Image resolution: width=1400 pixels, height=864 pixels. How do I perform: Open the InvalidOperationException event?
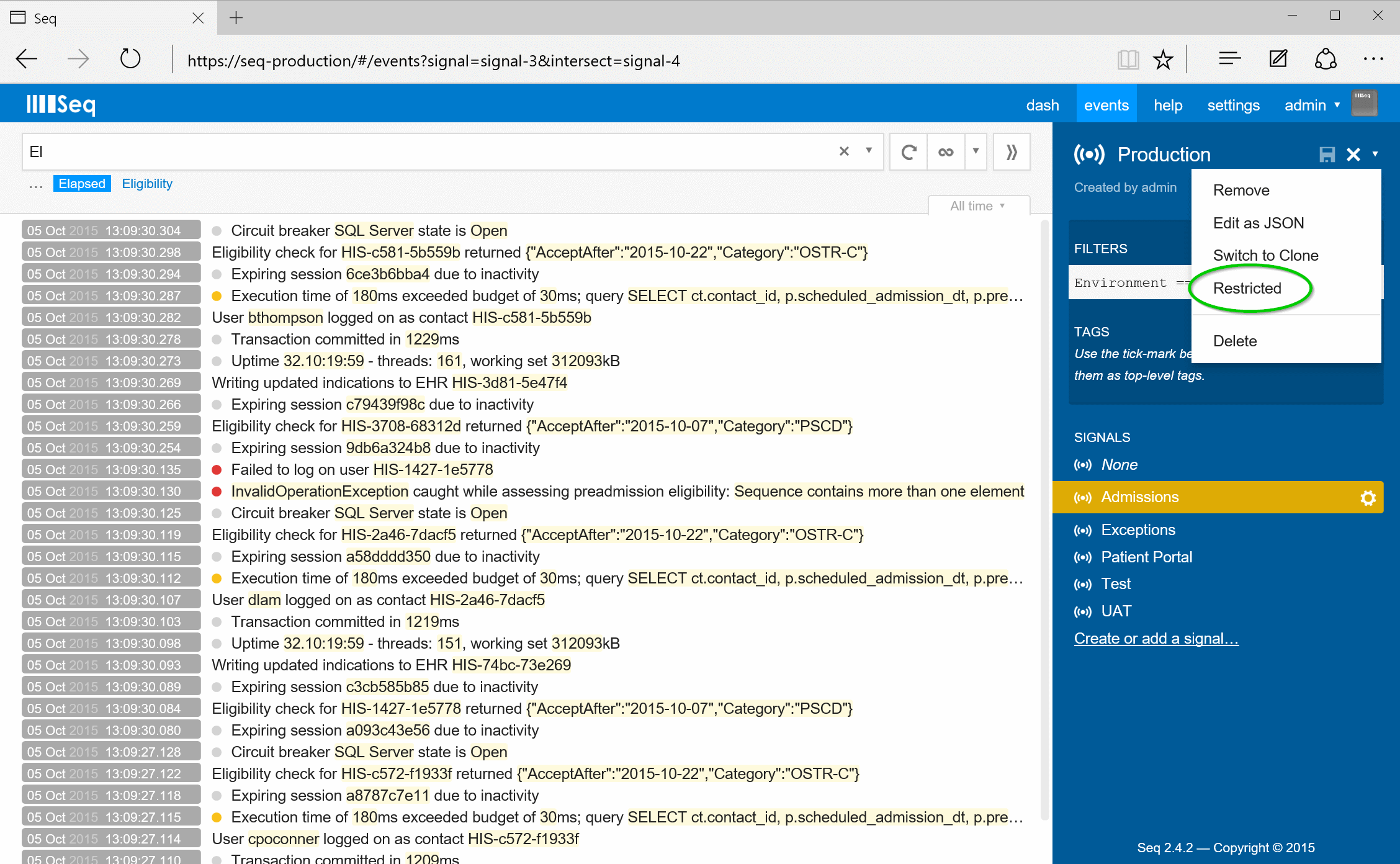tap(627, 492)
